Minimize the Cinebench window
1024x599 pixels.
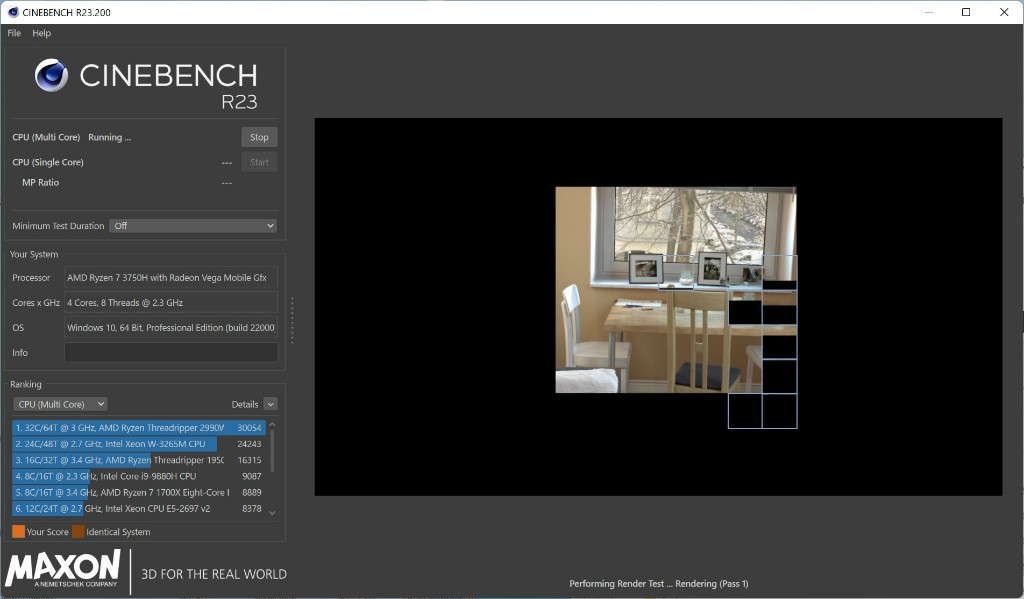[927, 12]
